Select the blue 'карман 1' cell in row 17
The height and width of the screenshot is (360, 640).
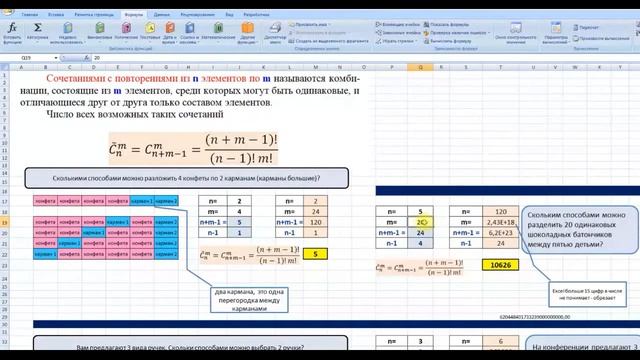click(x=142, y=201)
